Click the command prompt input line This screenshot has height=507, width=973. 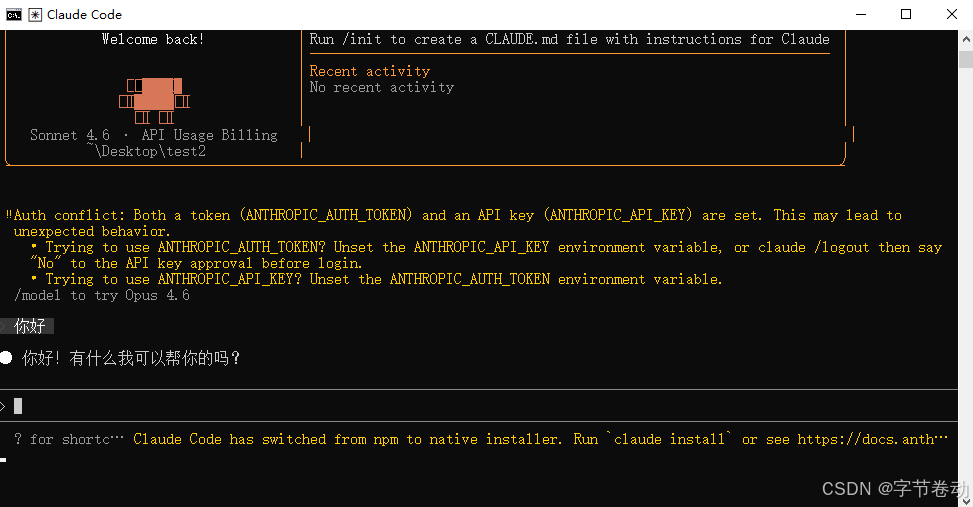pos(478,406)
